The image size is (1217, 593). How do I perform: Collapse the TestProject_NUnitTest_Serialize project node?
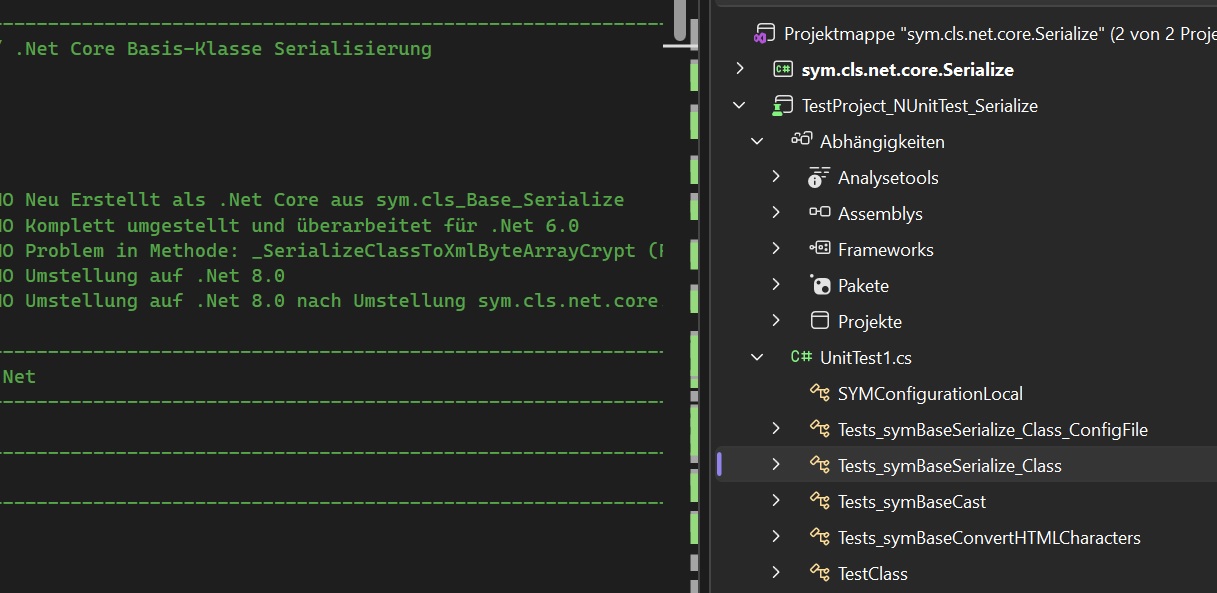click(x=739, y=105)
